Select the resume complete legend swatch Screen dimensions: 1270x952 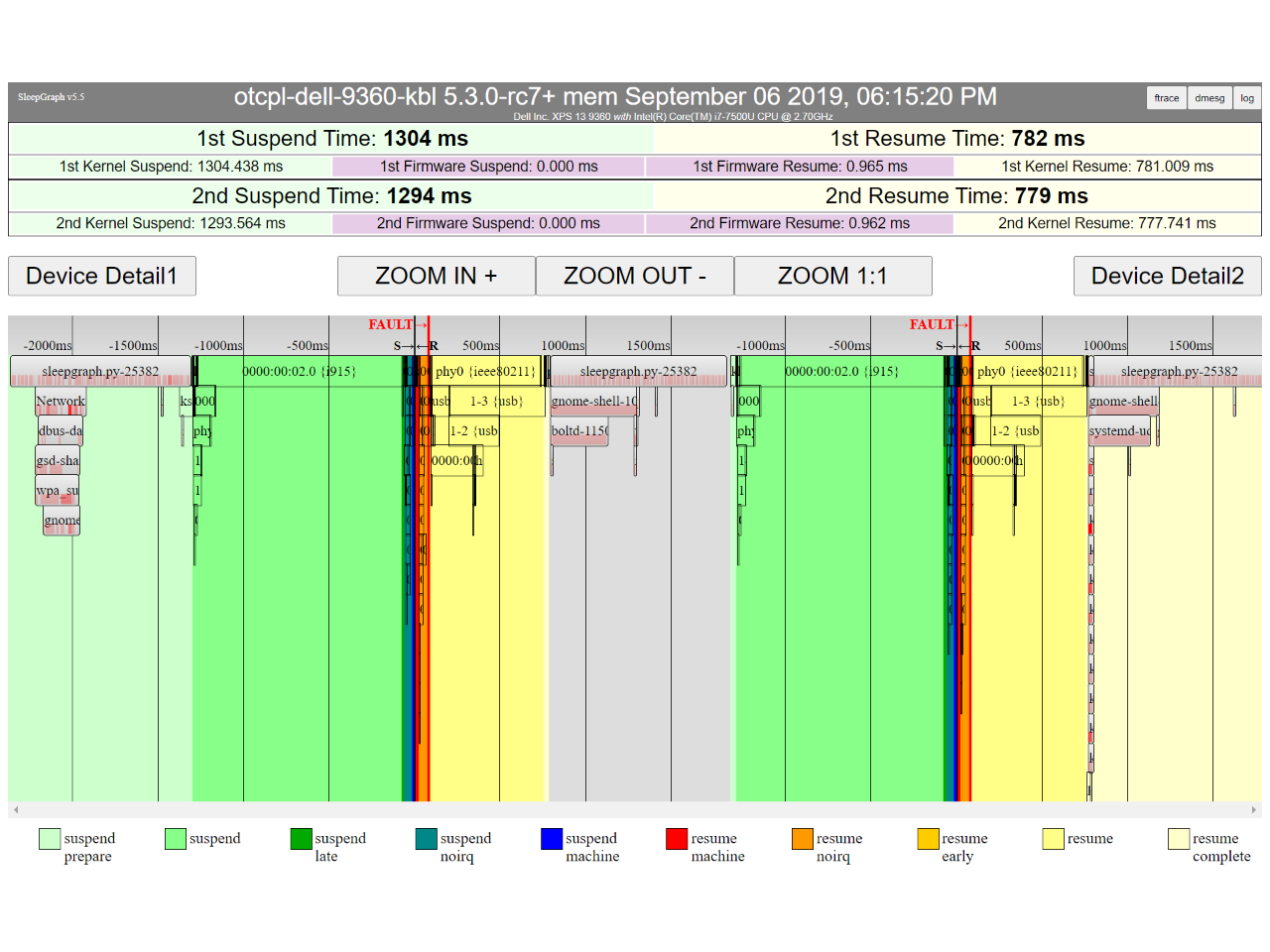pyautogui.click(x=1179, y=839)
